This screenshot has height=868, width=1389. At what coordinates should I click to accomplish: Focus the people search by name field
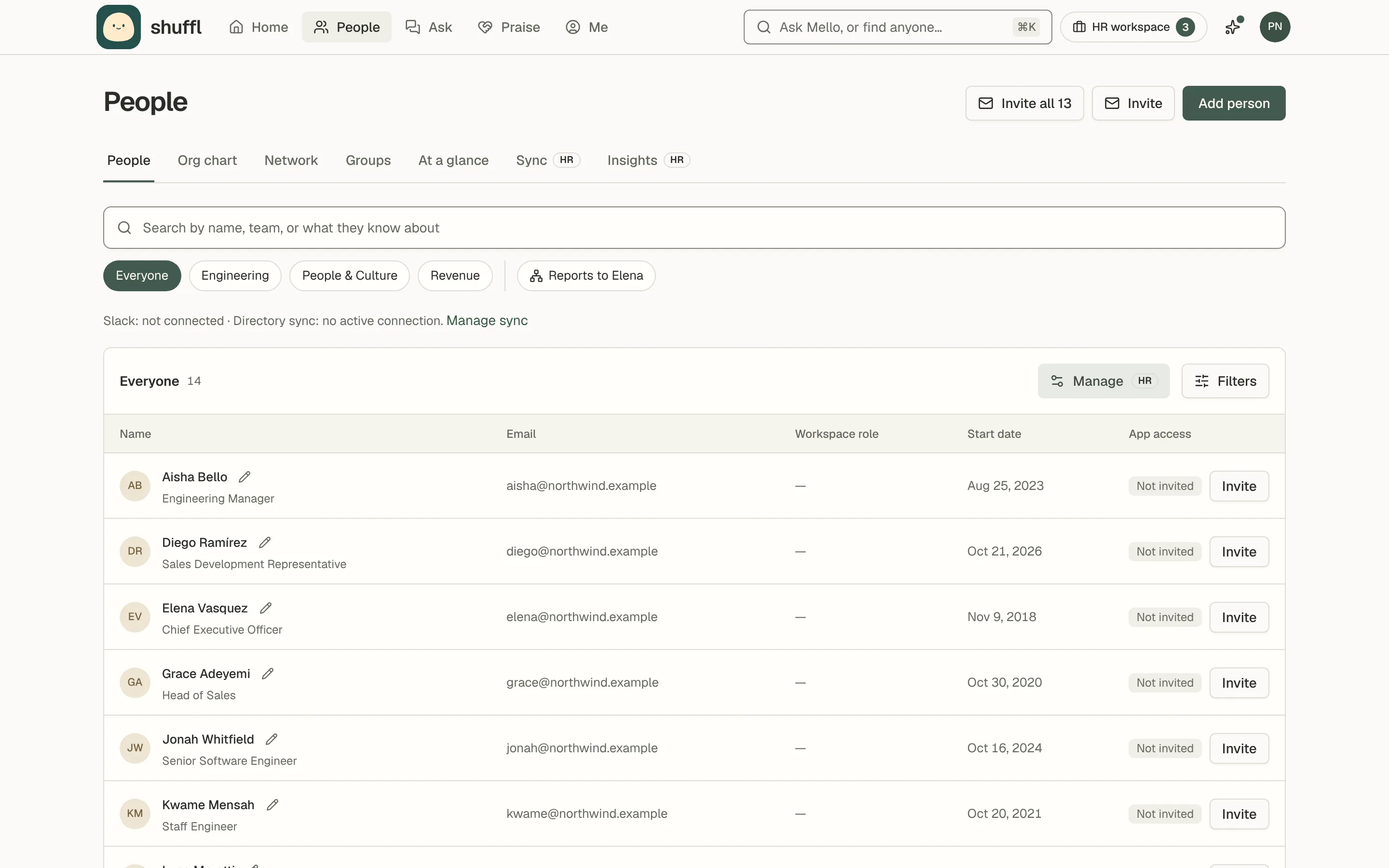tap(694, 228)
